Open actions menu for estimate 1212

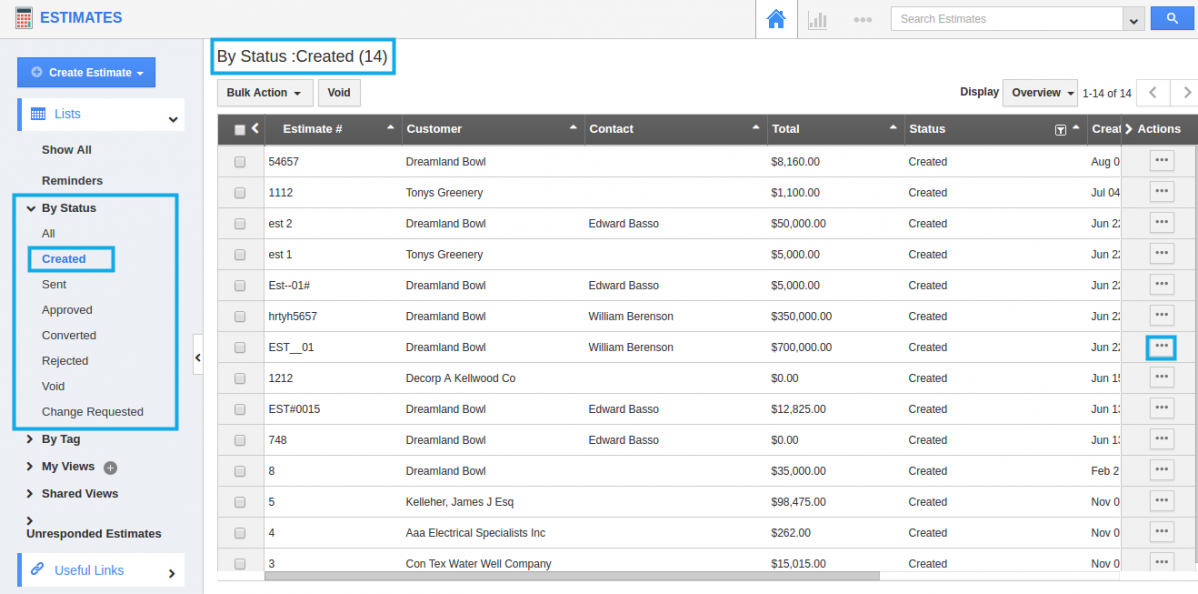pyautogui.click(x=1161, y=377)
